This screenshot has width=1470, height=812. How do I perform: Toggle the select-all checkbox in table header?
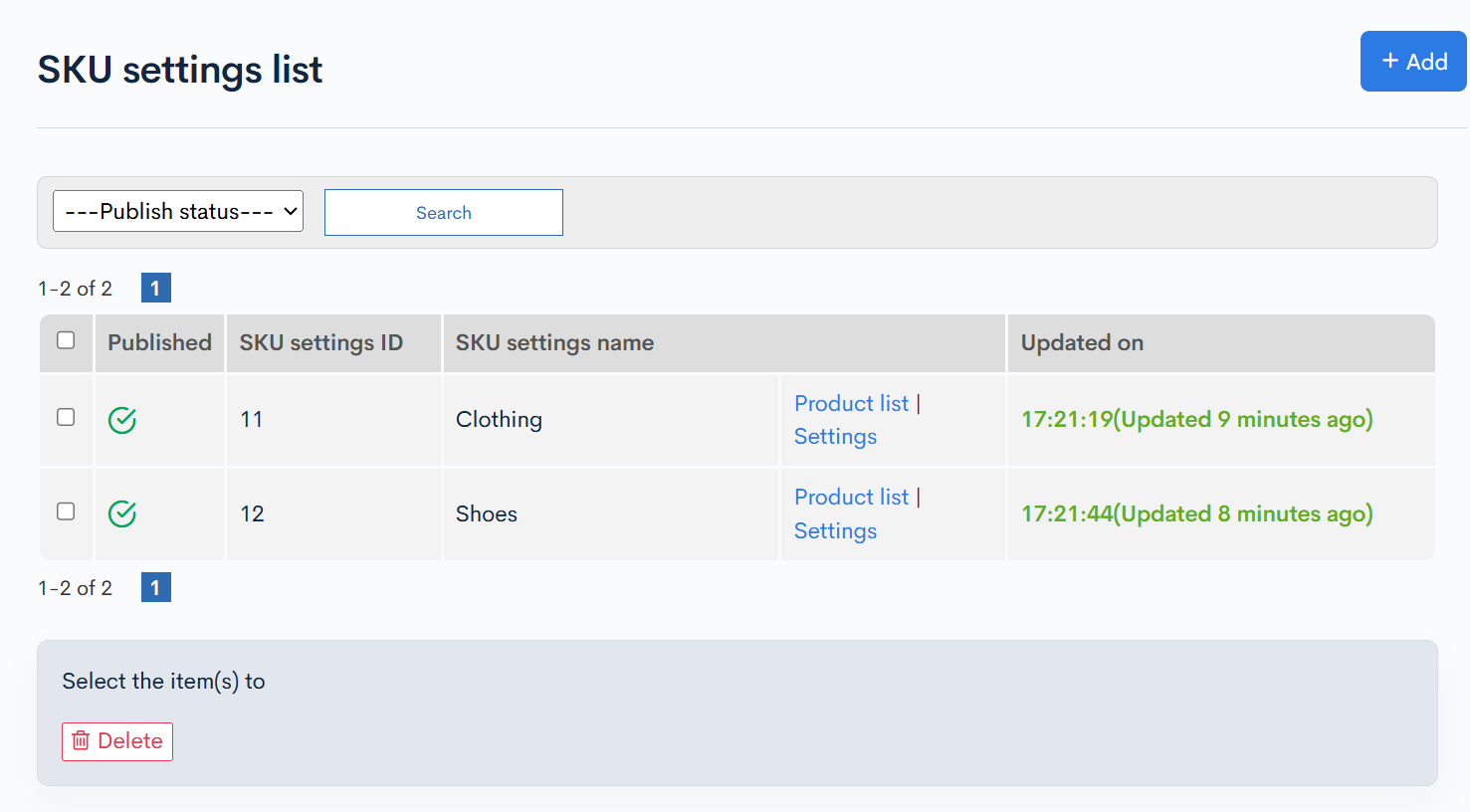66,340
